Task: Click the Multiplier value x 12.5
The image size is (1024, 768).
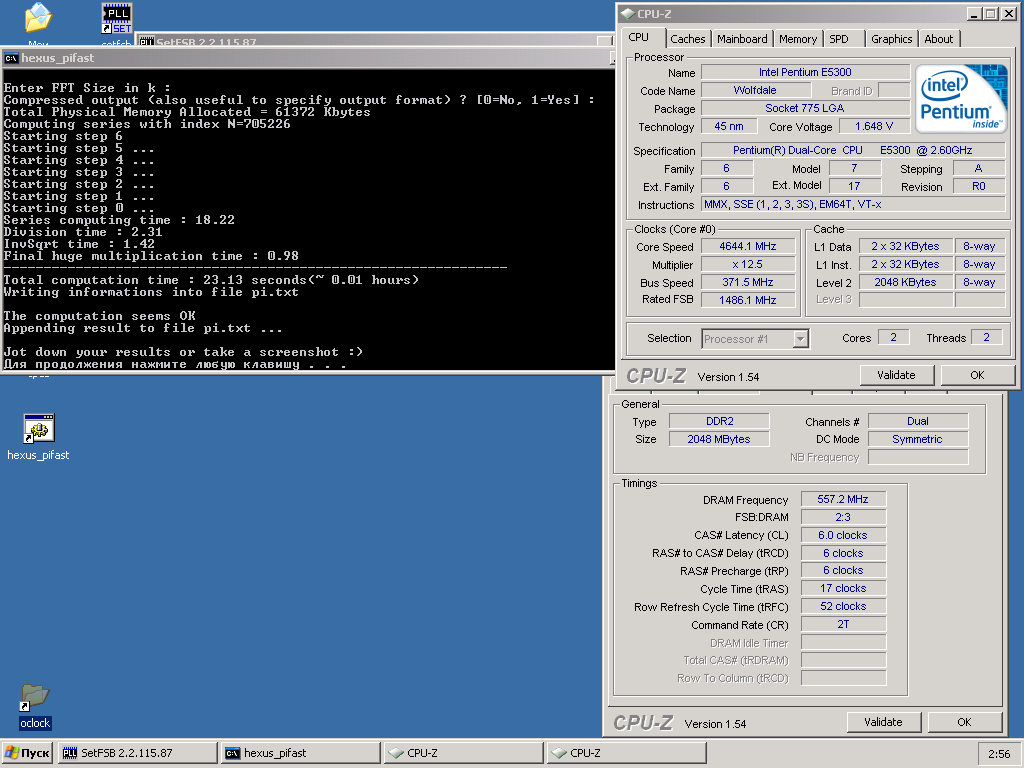Action: pyautogui.click(x=748, y=264)
